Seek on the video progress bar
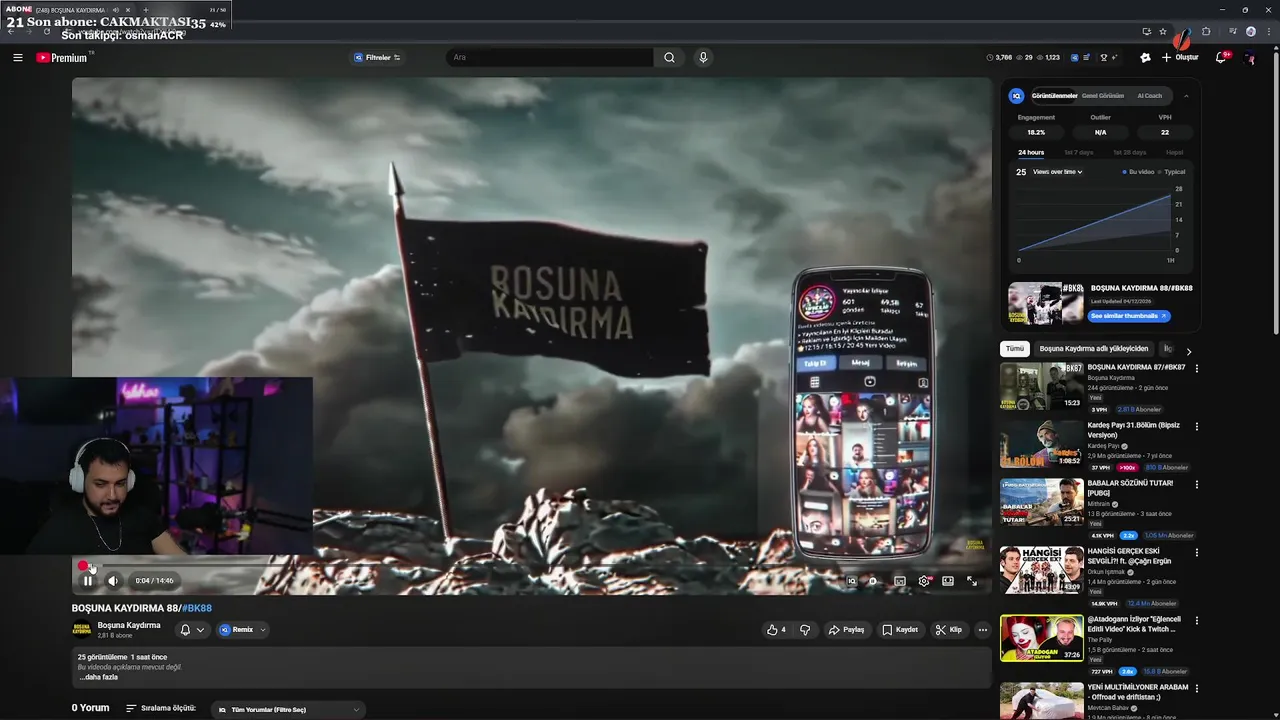This screenshot has width=1280, height=720. tap(531, 566)
